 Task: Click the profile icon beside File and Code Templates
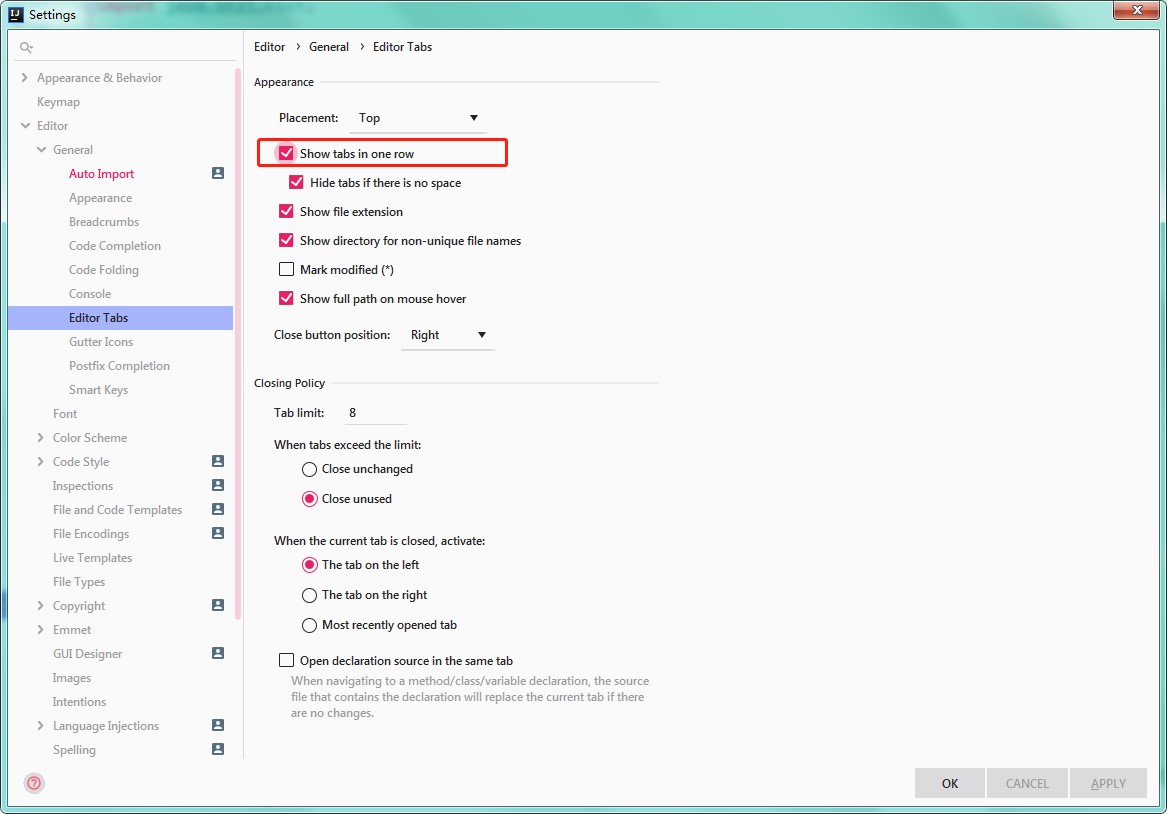click(x=218, y=509)
